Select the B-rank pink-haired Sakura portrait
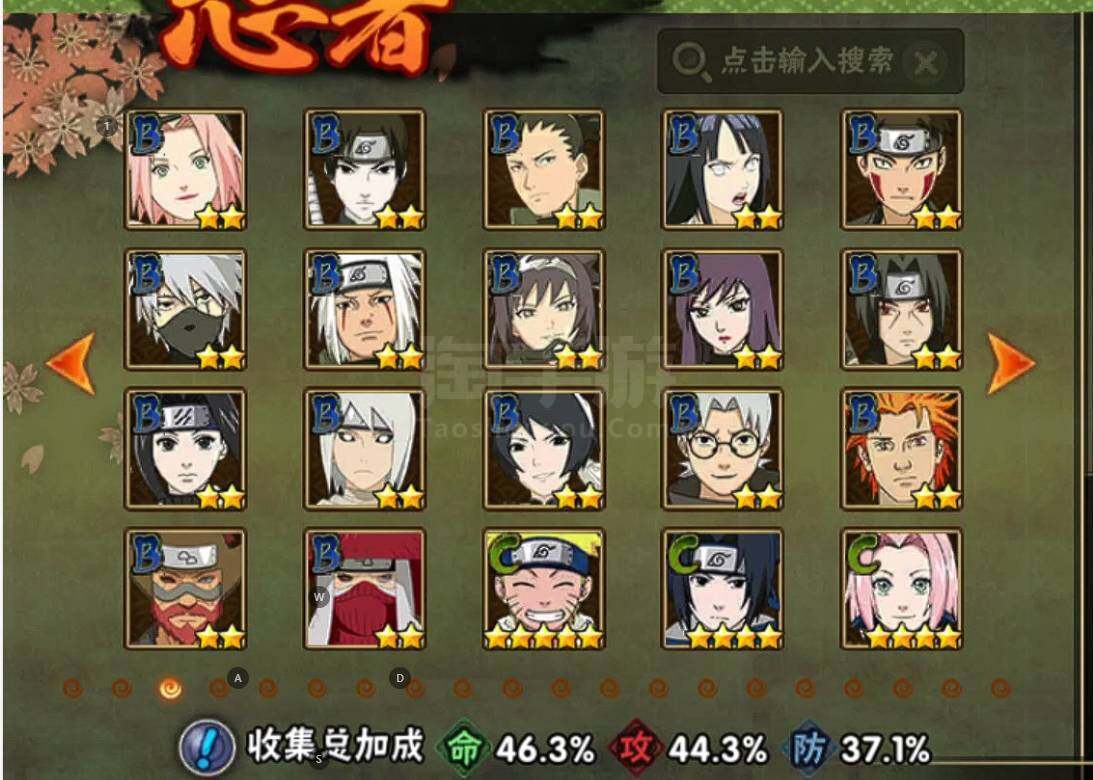The height and width of the screenshot is (780, 1093). (185, 169)
